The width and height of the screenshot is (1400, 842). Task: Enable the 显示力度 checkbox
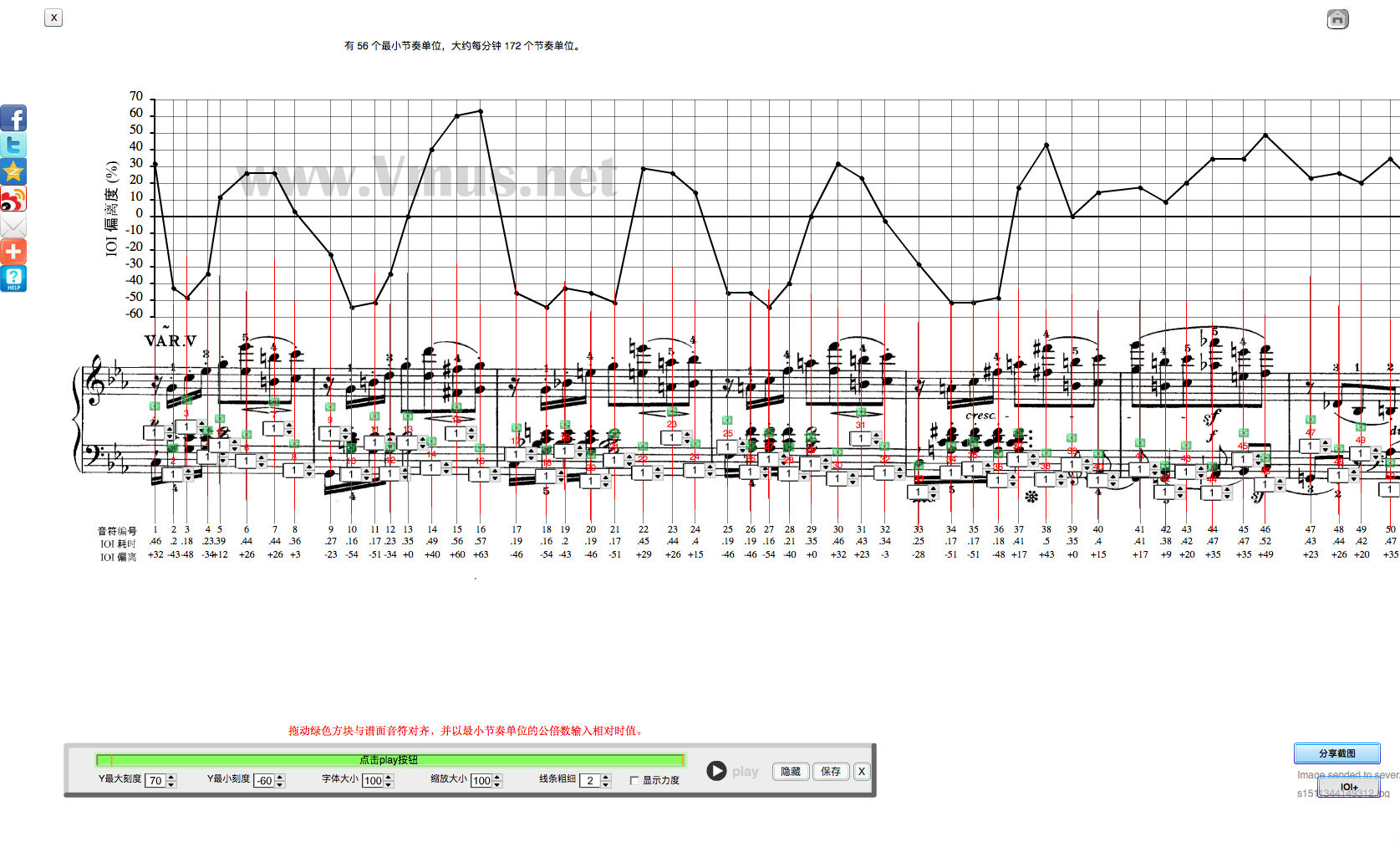(x=634, y=780)
